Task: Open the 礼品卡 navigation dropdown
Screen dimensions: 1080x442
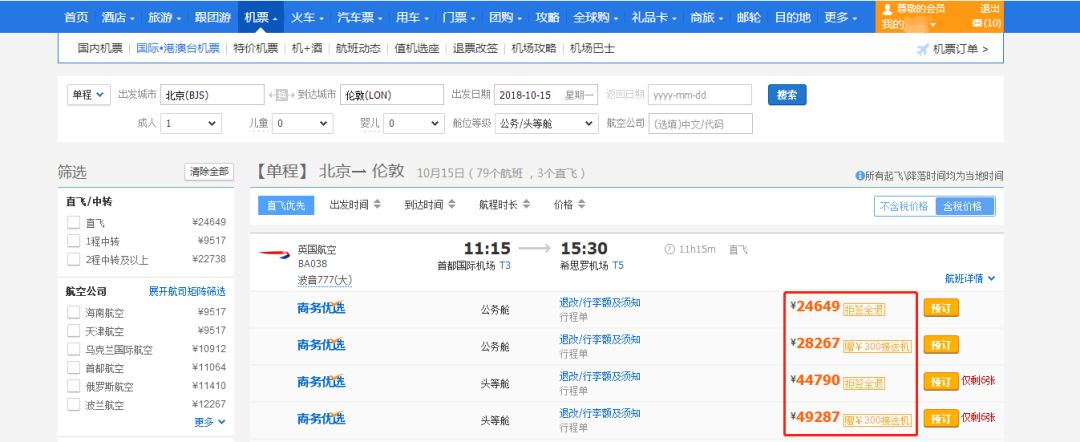Action: click(x=654, y=17)
